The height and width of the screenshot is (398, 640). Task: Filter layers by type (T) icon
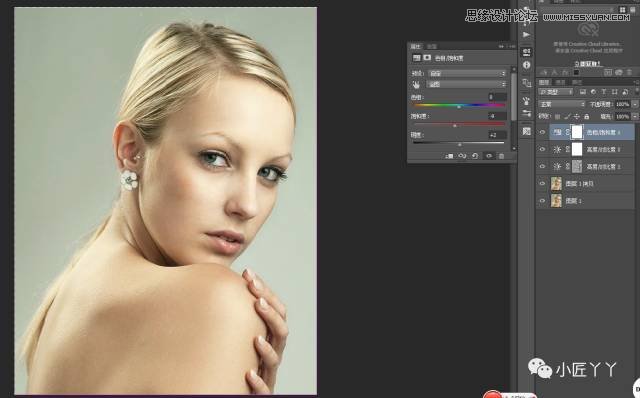(604, 92)
